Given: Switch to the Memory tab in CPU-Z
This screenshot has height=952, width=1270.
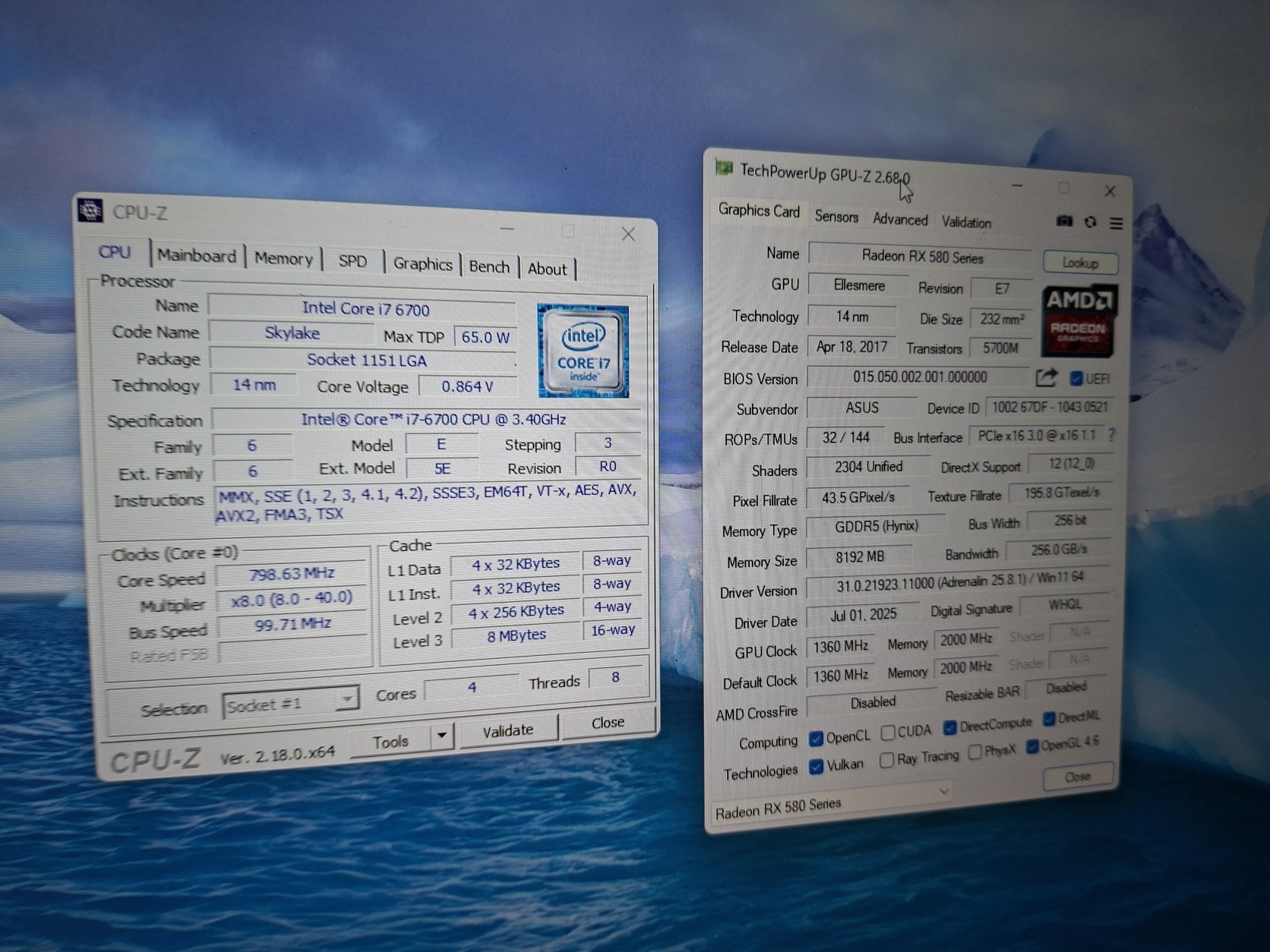Looking at the screenshot, I should coord(283,258).
